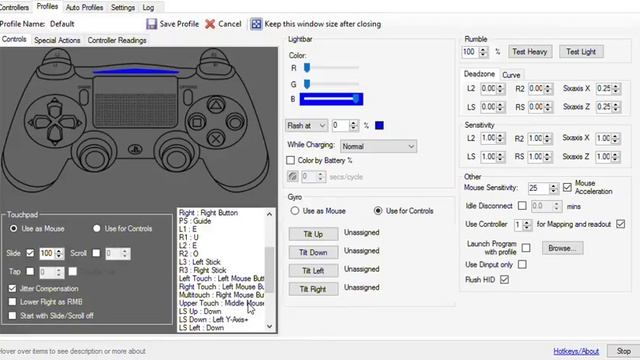Open the Log tab
640x360 pixels.
pyautogui.click(x=148, y=7)
